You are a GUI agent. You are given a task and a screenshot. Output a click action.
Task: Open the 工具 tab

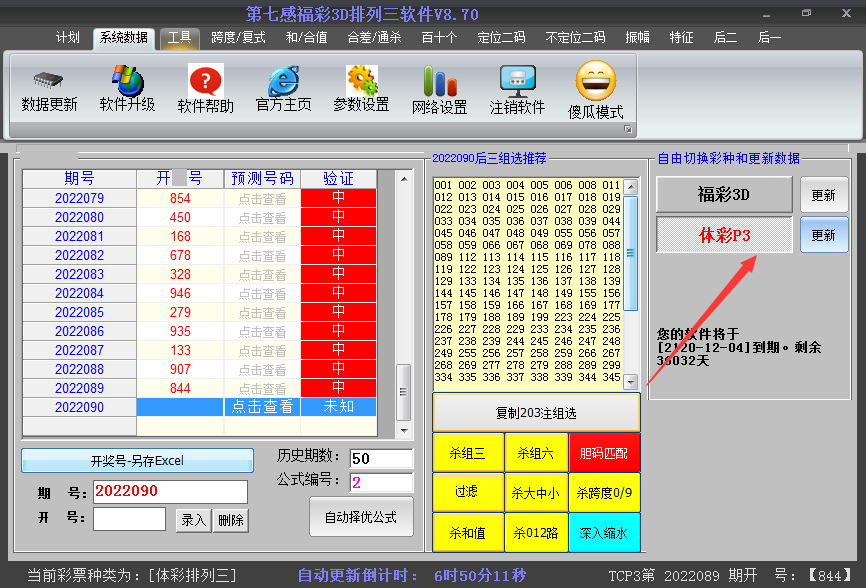(179, 38)
